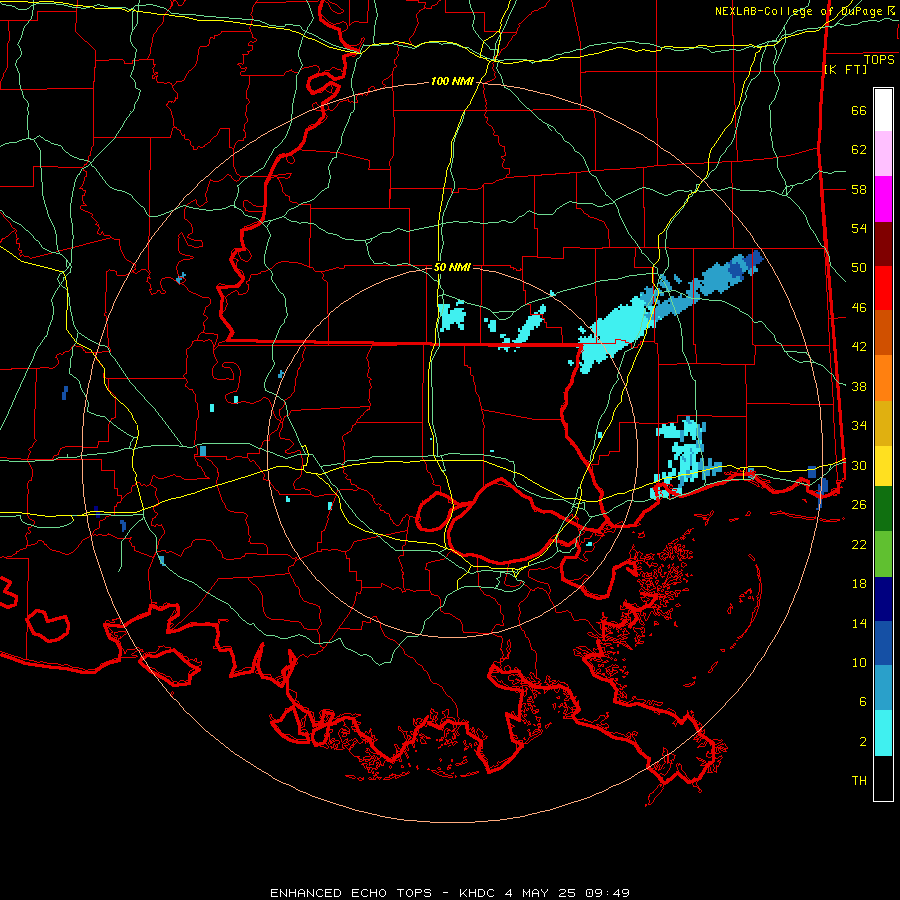
Task: Click the "30" legend value
Action: (x=859, y=465)
